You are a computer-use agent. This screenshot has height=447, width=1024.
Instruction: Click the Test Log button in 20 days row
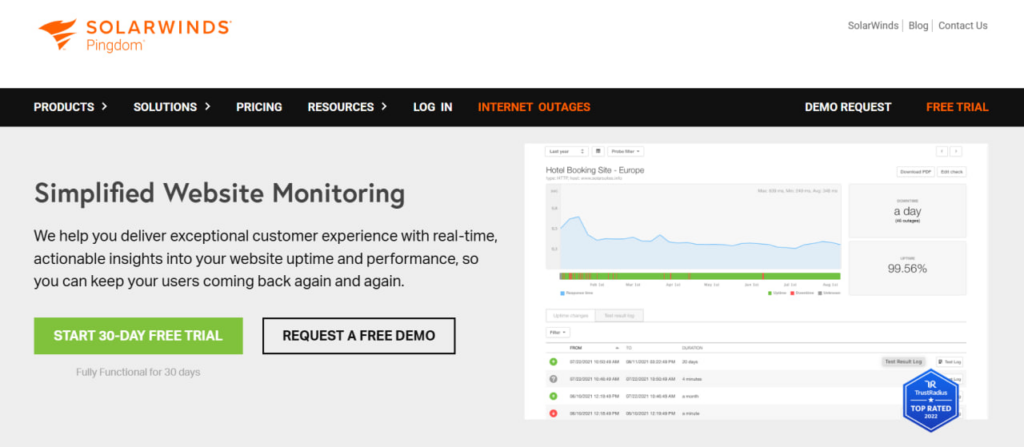pos(949,361)
